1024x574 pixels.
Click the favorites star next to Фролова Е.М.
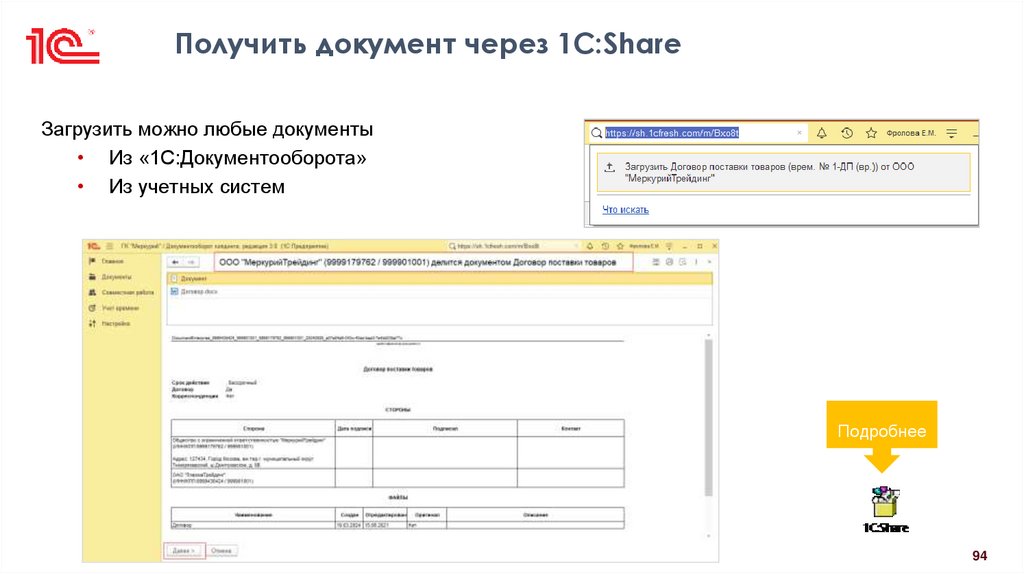(x=871, y=133)
